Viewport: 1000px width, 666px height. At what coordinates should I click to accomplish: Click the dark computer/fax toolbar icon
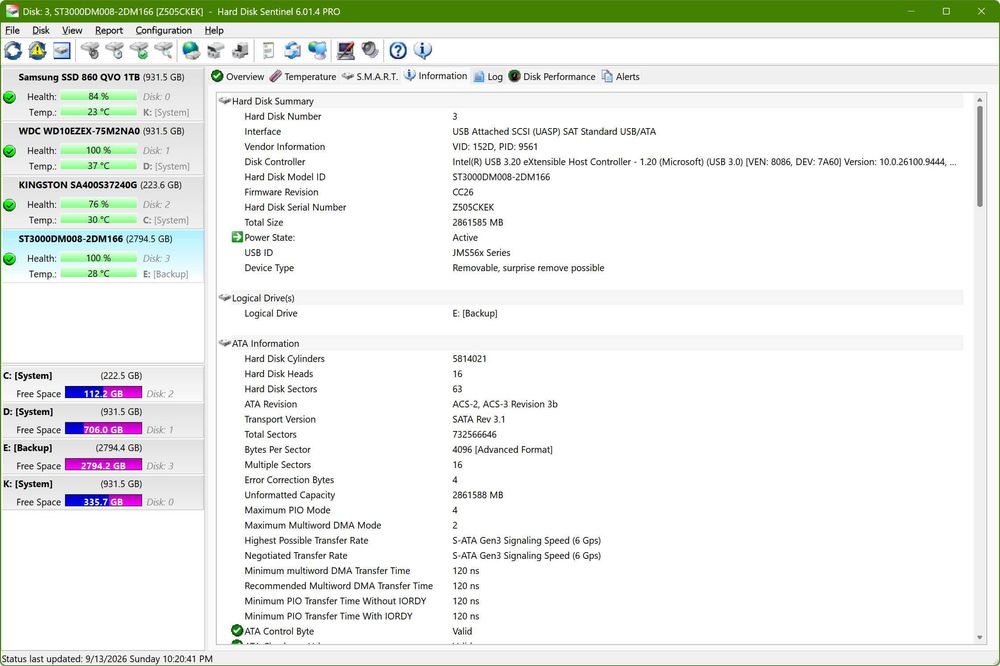point(240,50)
